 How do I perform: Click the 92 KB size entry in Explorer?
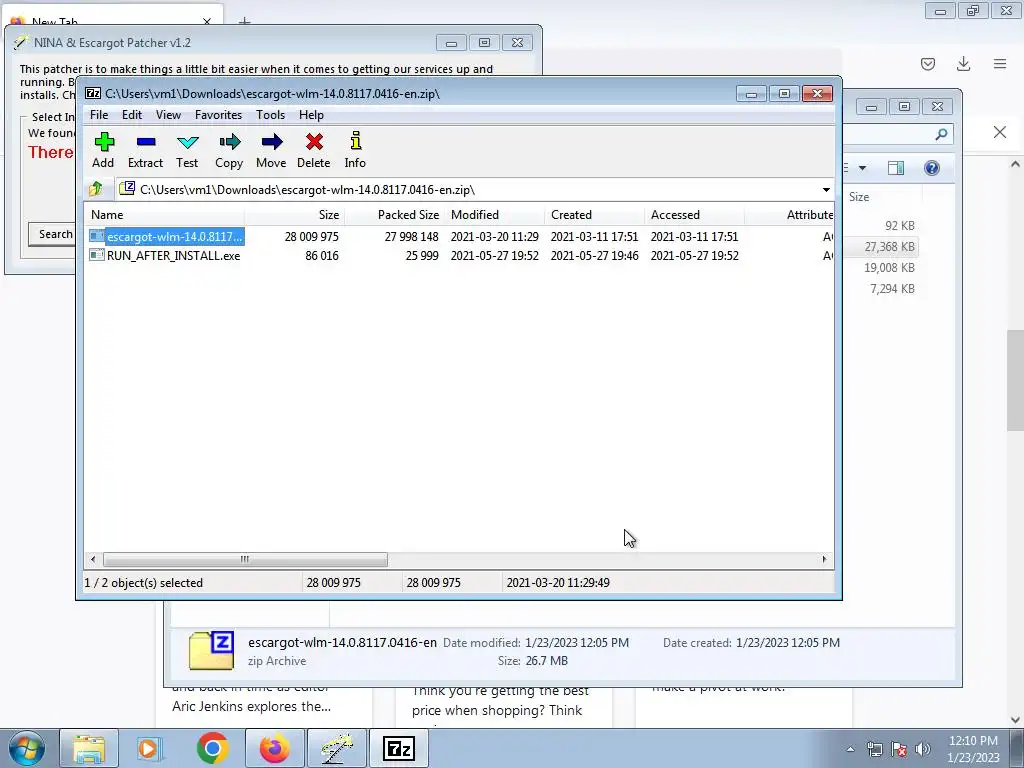tap(899, 226)
